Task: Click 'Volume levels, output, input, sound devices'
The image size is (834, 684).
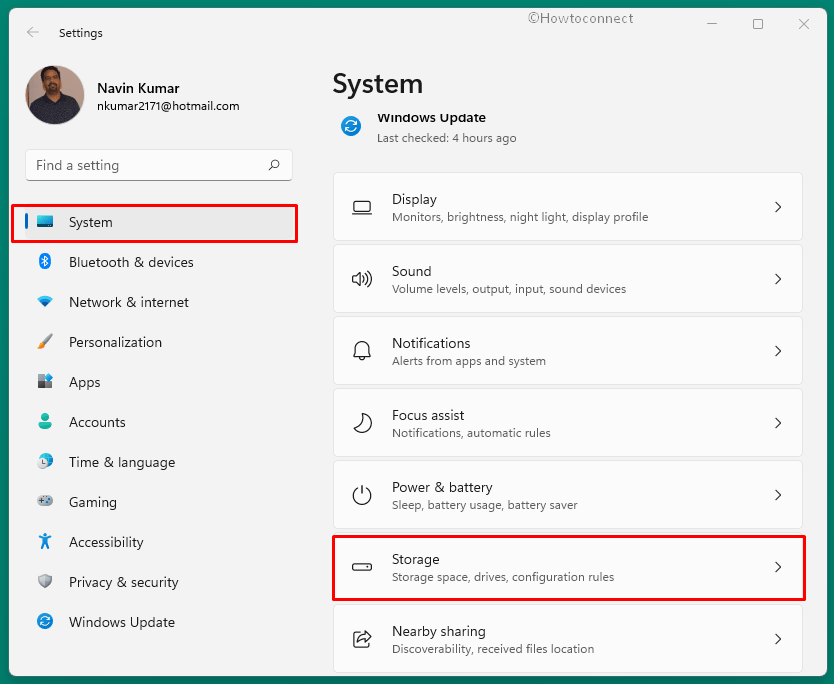Action: click(509, 289)
